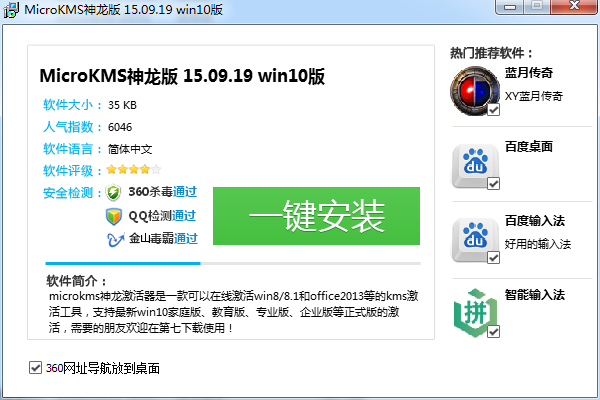Viewport: 600px width, 400px height.
Task: Click the 360杀毒 通过 link
Action: pos(185,191)
